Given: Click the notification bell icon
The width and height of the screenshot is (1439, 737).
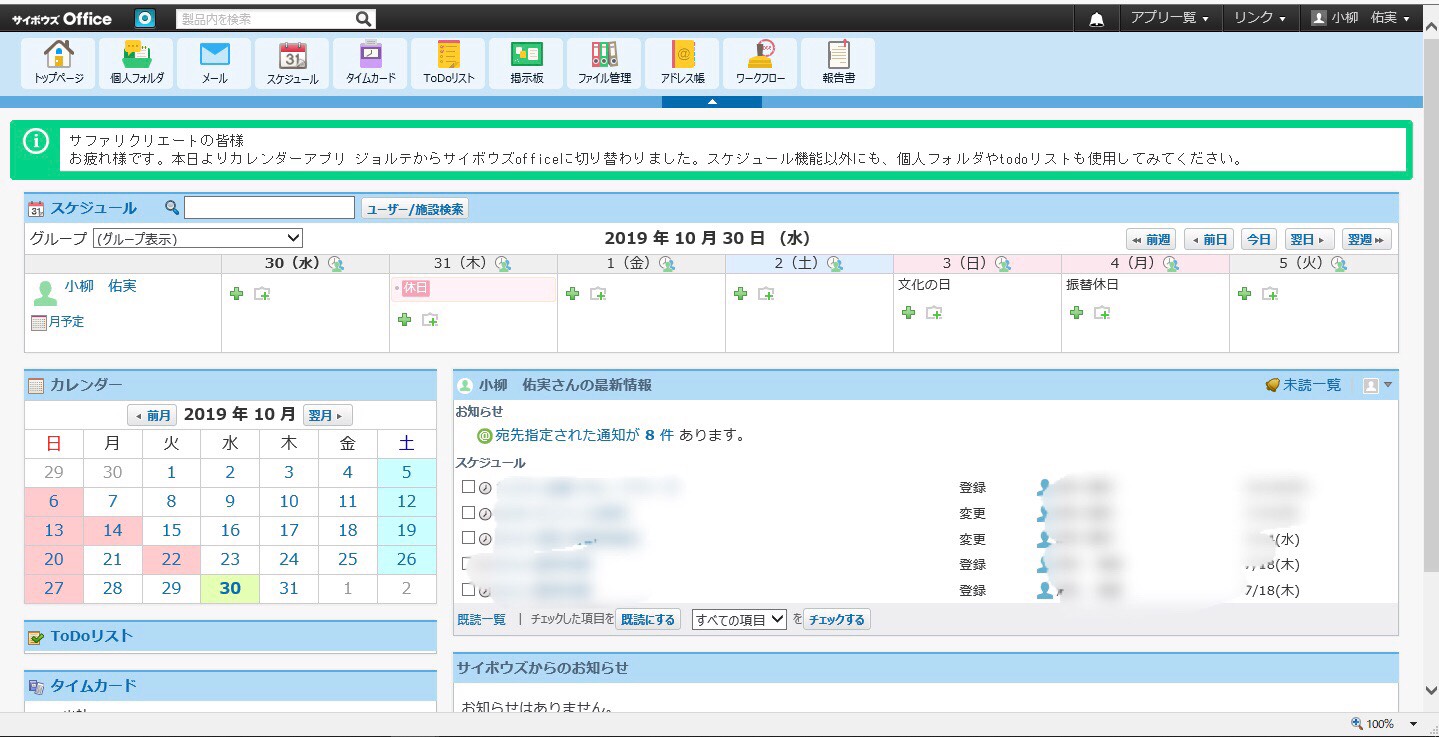Looking at the screenshot, I should tap(1096, 19).
